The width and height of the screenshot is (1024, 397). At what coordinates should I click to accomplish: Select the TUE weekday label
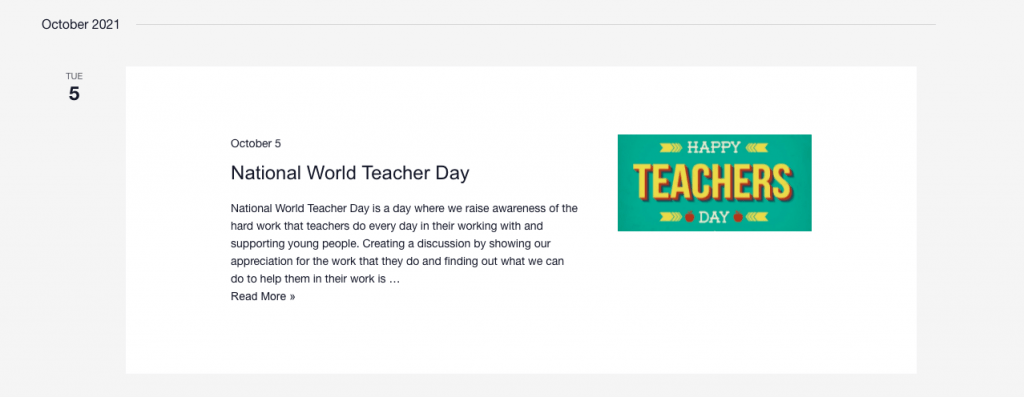(x=74, y=76)
